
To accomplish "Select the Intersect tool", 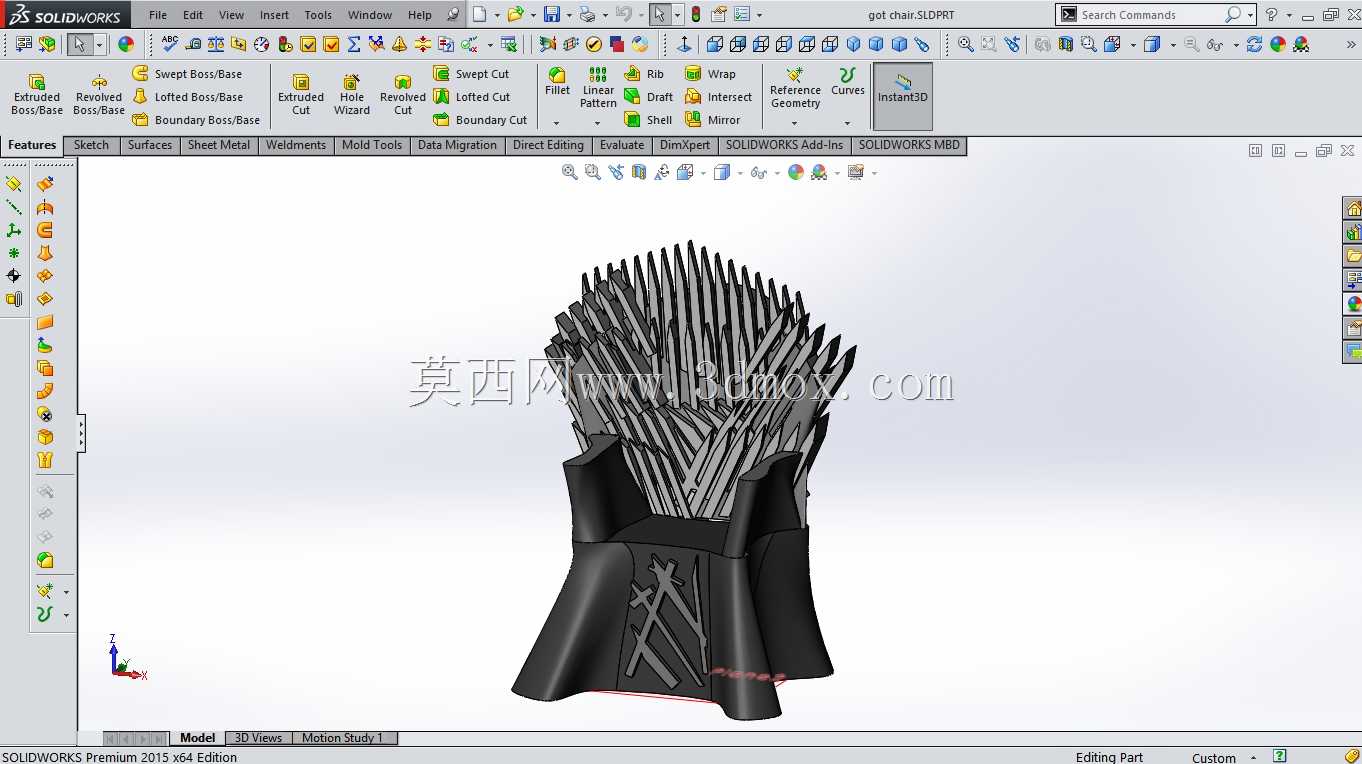I will point(719,97).
